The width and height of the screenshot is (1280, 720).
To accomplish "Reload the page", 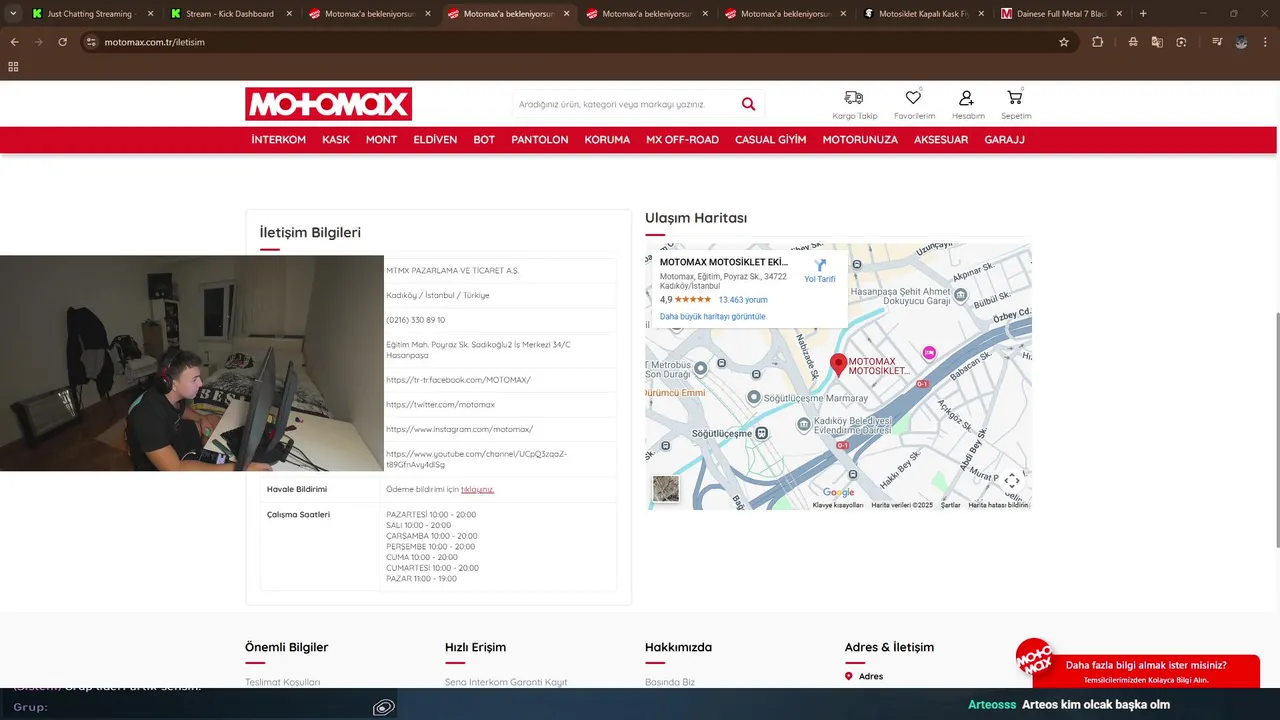I will pos(62,42).
